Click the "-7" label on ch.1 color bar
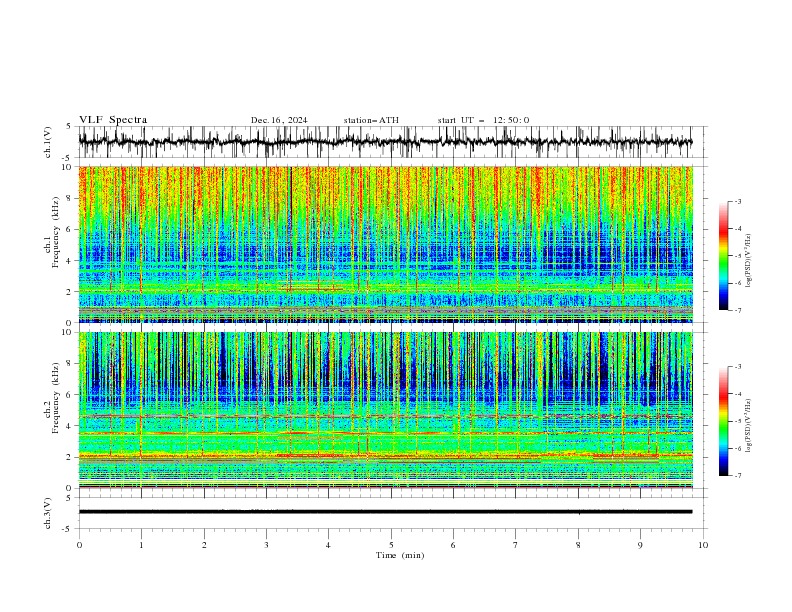792x612 pixels. [x=737, y=310]
